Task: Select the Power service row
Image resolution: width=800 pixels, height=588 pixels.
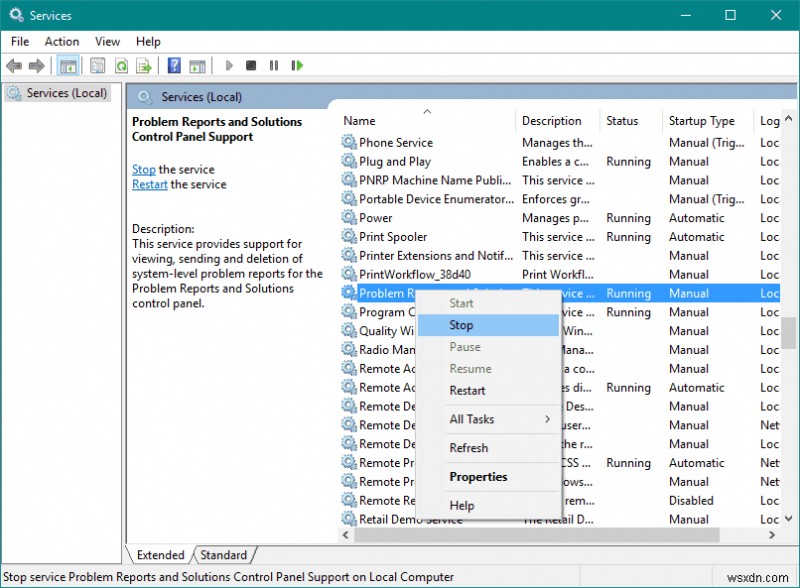Action: (560, 218)
